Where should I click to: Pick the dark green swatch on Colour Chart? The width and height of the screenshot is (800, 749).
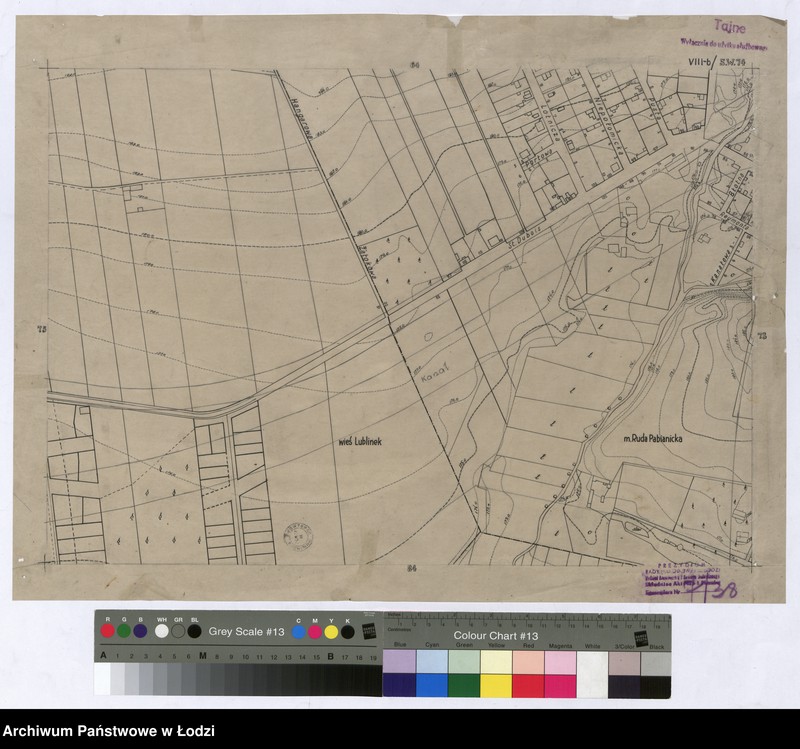pos(463,685)
